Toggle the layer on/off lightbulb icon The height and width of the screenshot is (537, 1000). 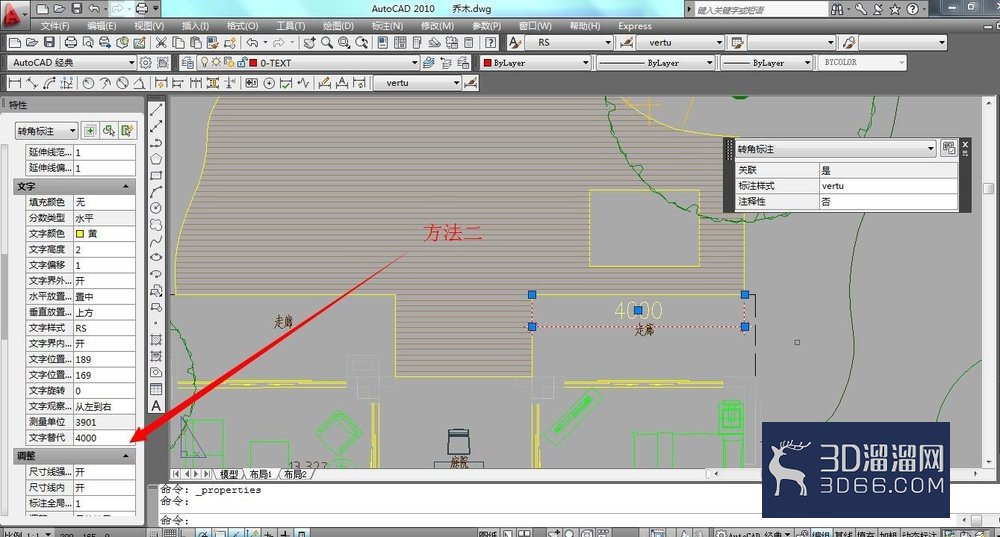(204, 63)
